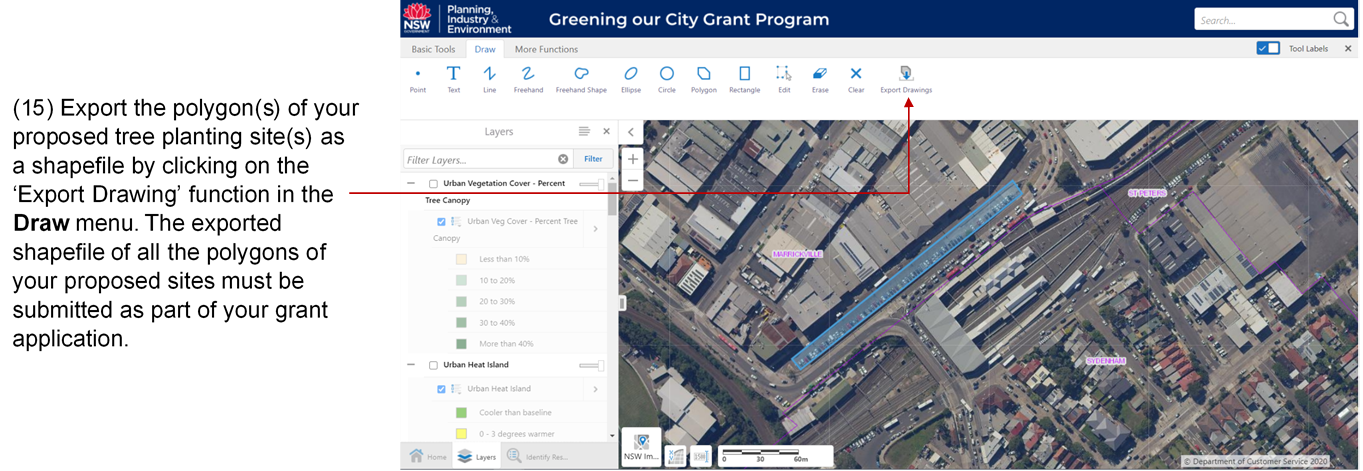The width and height of the screenshot is (1363, 471).
Task: Click the NSW Government logo
Action: click(x=417, y=18)
